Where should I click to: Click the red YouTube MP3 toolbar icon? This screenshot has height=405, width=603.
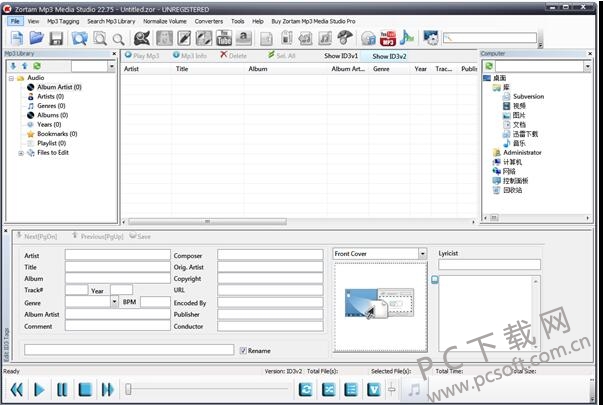pos(388,38)
